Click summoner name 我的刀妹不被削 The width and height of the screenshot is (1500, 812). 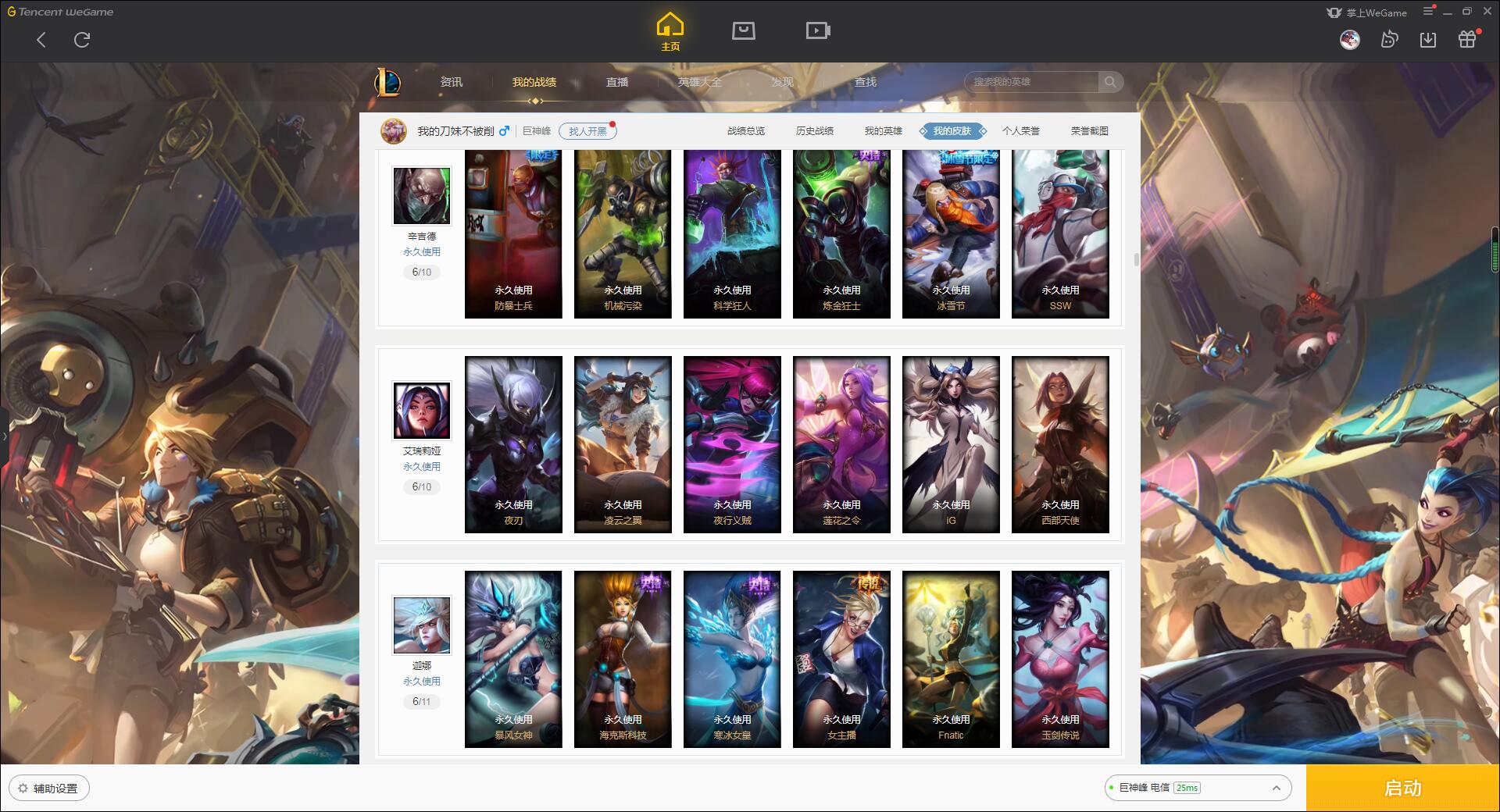pyautogui.click(x=455, y=131)
